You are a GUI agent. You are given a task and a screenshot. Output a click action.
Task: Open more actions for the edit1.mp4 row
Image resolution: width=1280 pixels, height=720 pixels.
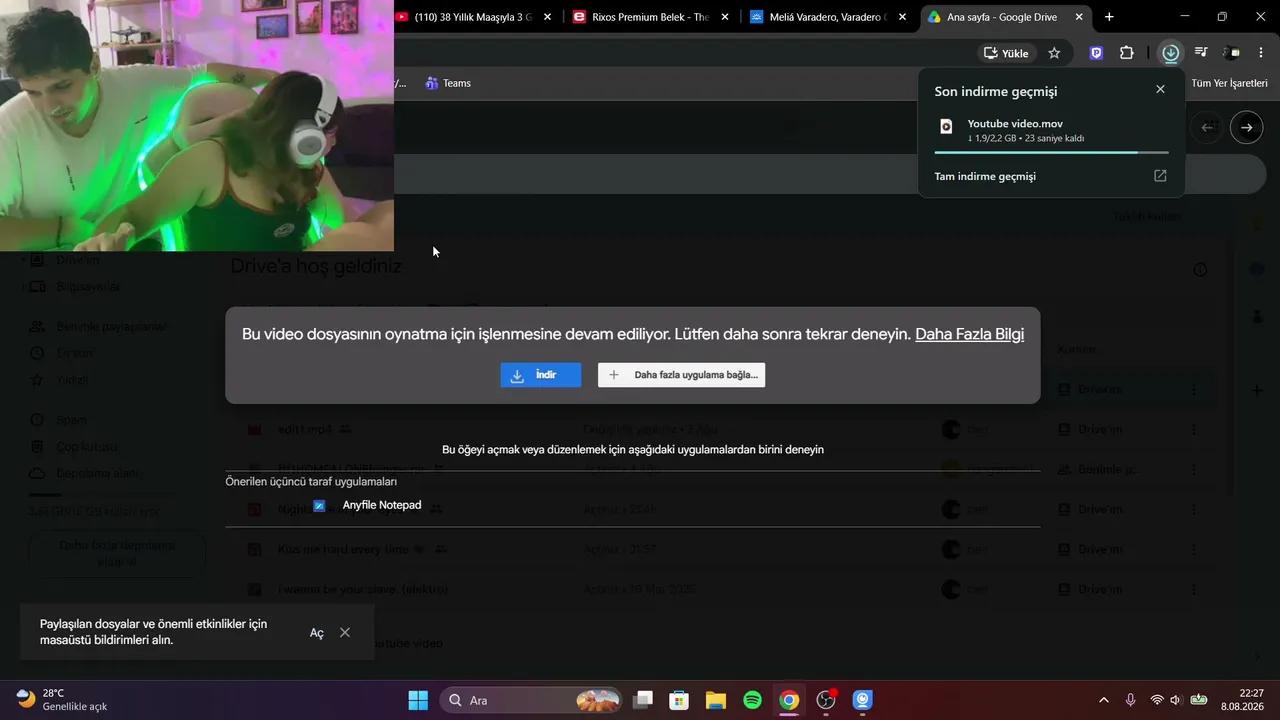[x=1193, y=429]
